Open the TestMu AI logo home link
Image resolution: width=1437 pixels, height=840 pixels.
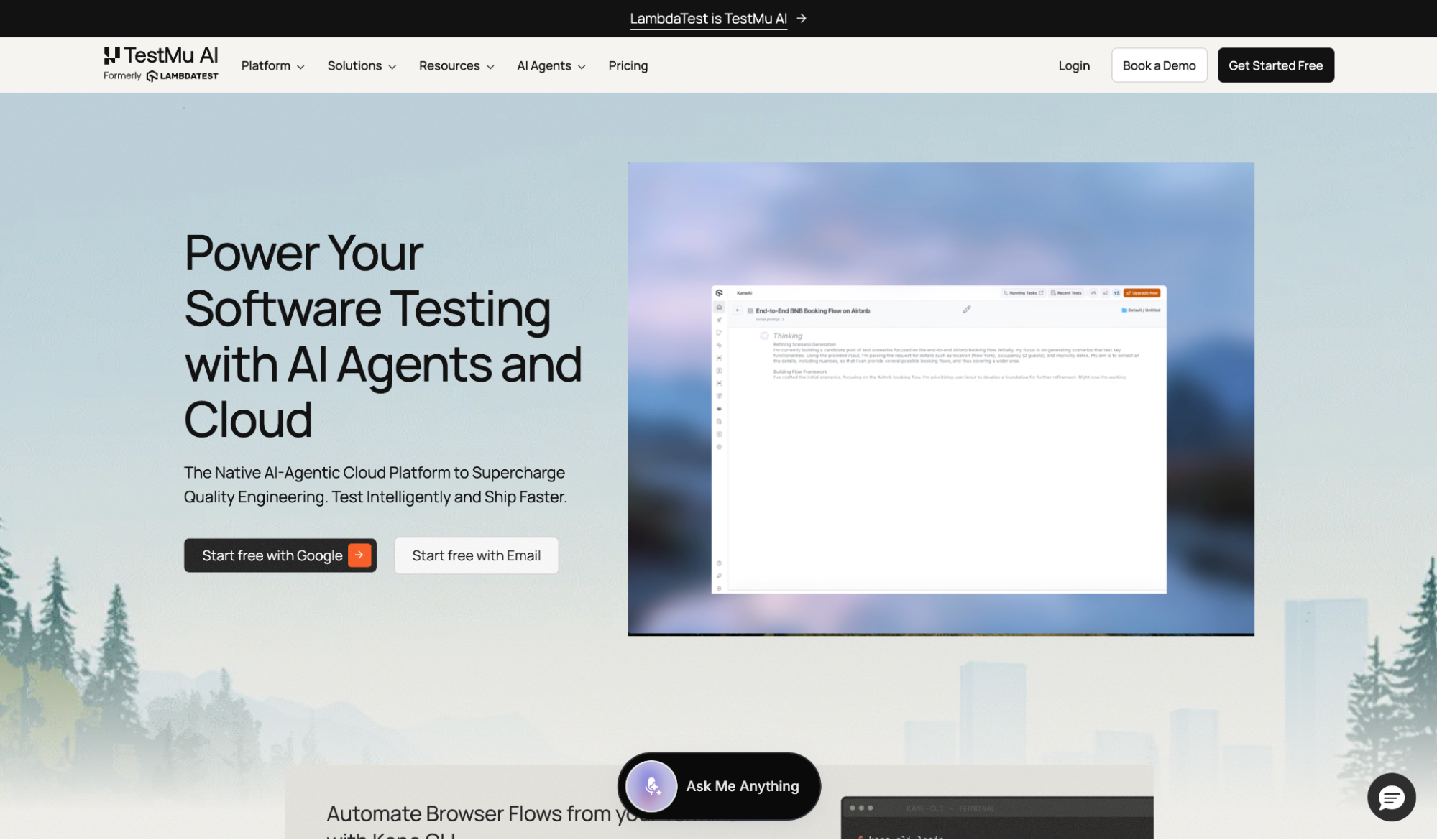[x=160, y=65]
